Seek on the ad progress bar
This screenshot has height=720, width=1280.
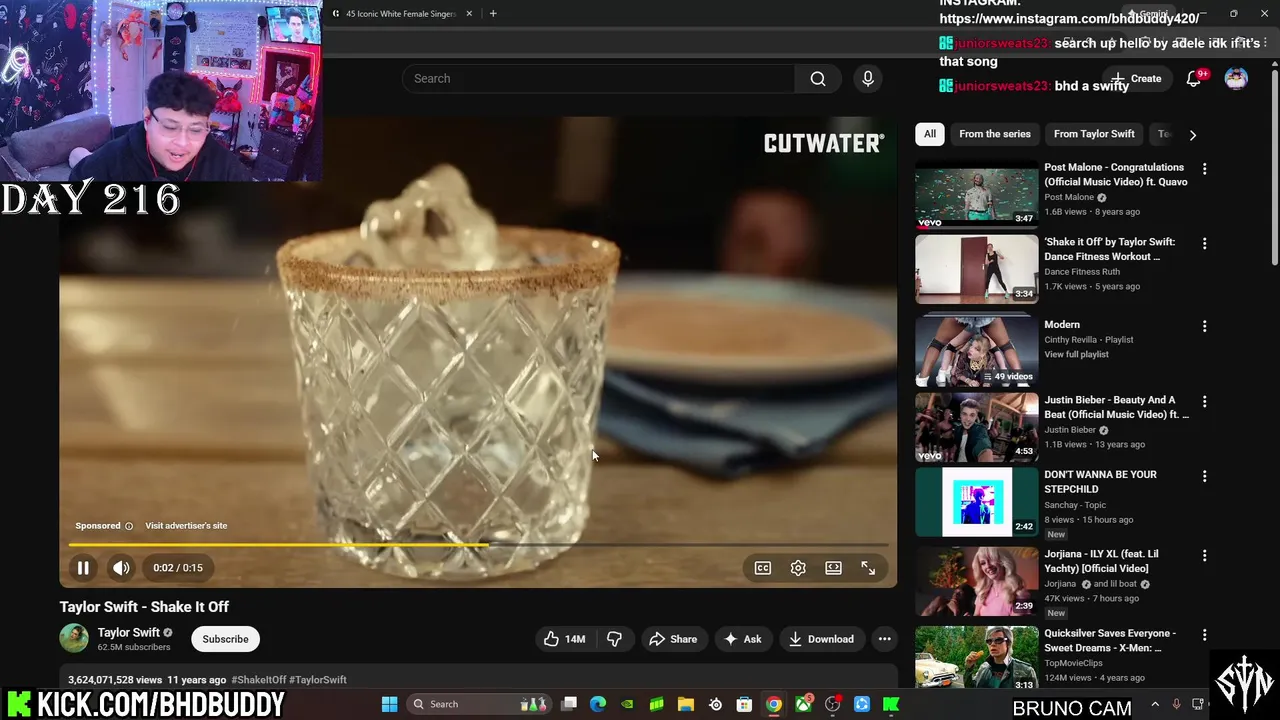coord(478,545)
